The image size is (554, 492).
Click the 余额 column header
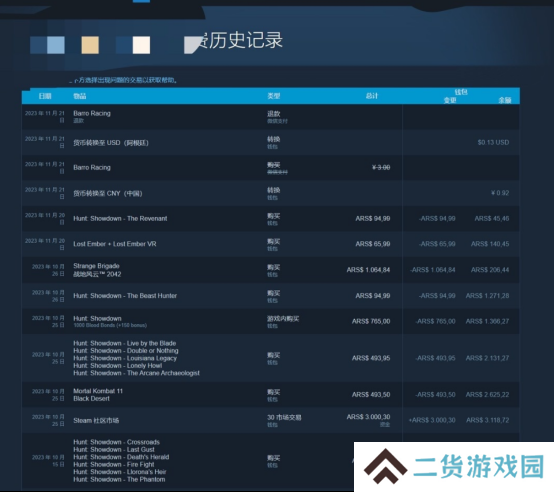coord(505,100)
